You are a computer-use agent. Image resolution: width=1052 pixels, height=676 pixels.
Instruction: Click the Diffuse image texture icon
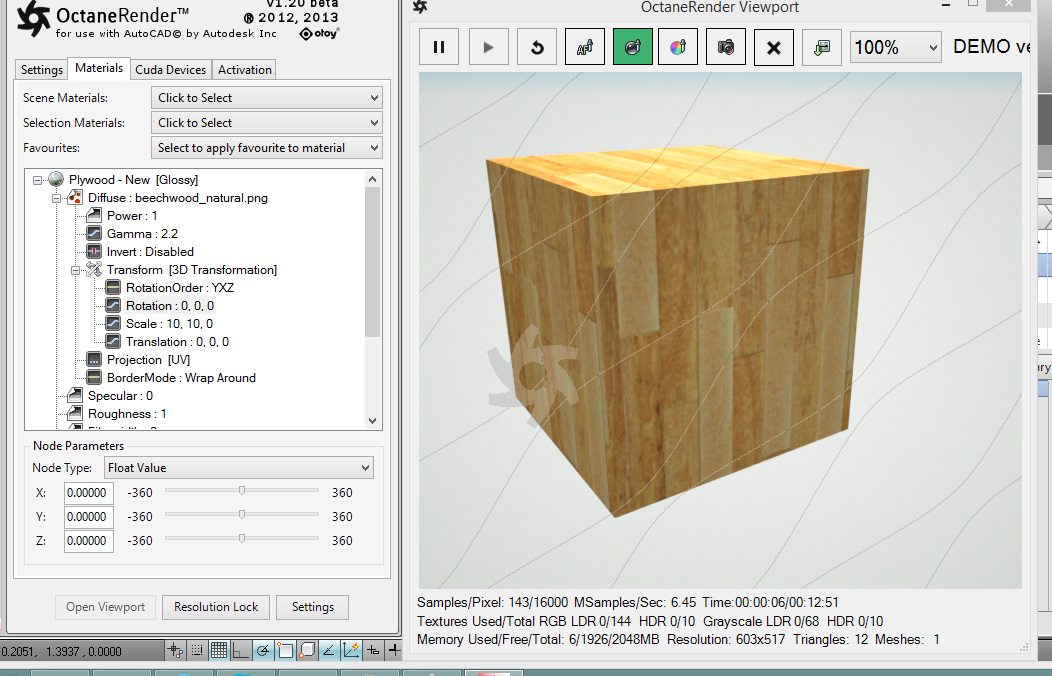75,198
